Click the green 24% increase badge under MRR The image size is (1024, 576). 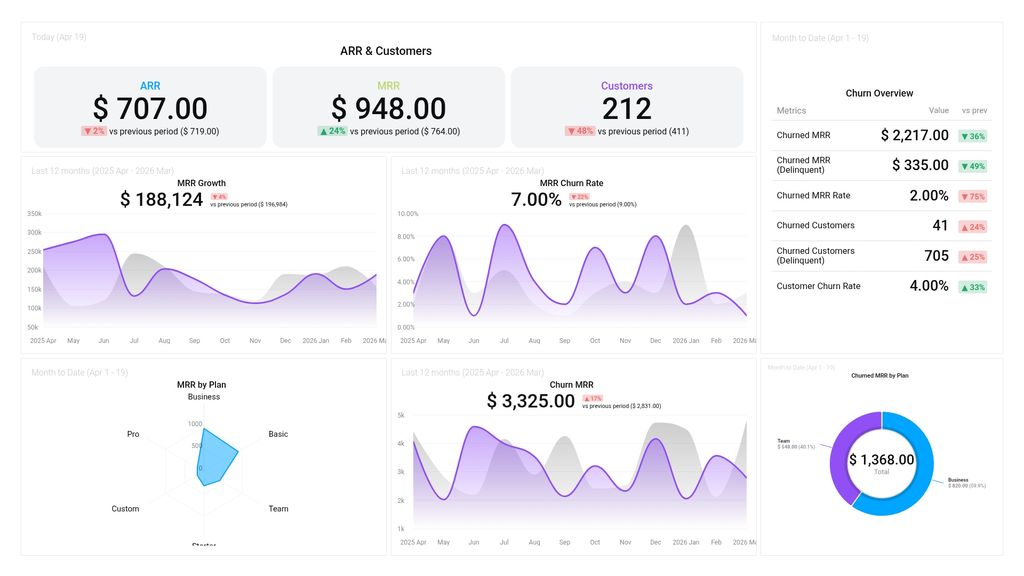click(x=333, y=131)
